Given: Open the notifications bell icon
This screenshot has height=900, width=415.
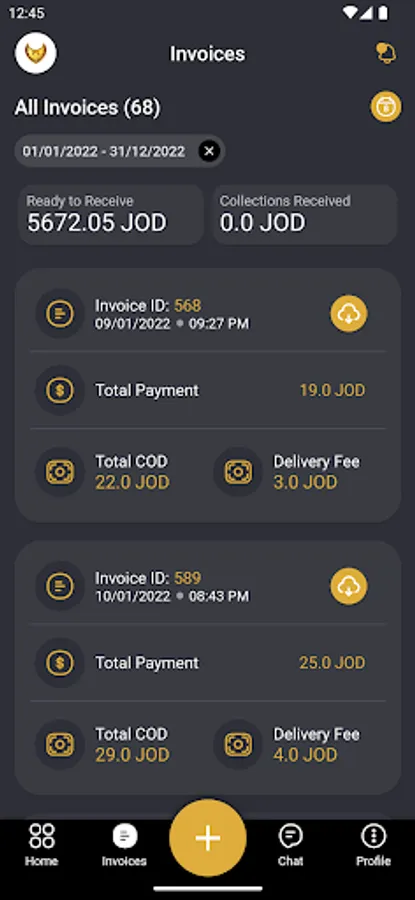Looking at the screenshot, I should click(x=386, y=53).
